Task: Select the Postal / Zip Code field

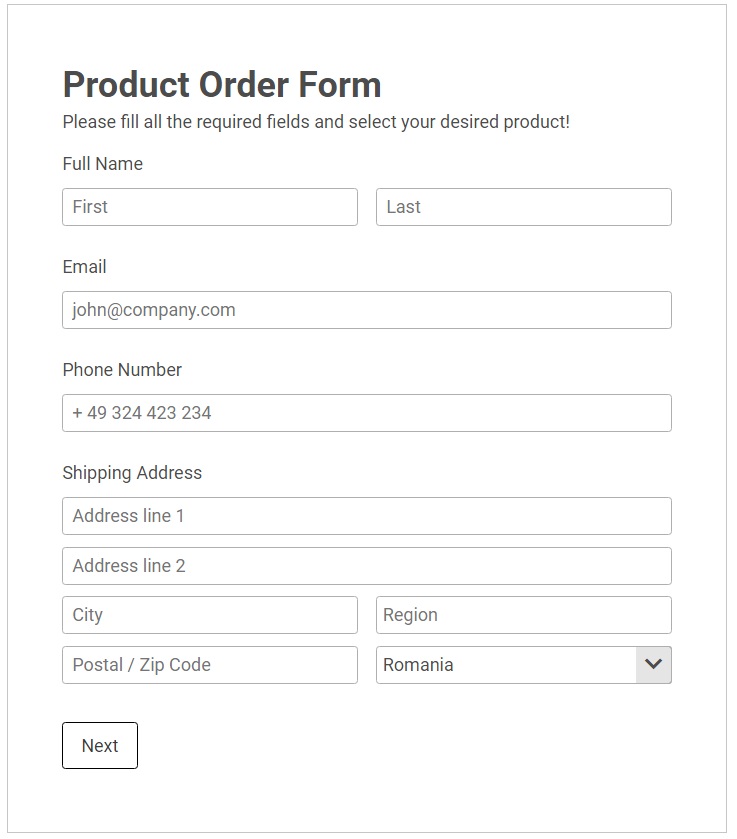Action: click(x=210, y=665)
